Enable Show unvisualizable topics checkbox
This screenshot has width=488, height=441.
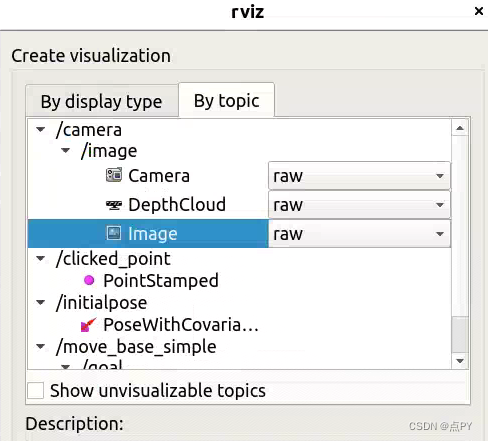tap(35, 390)
